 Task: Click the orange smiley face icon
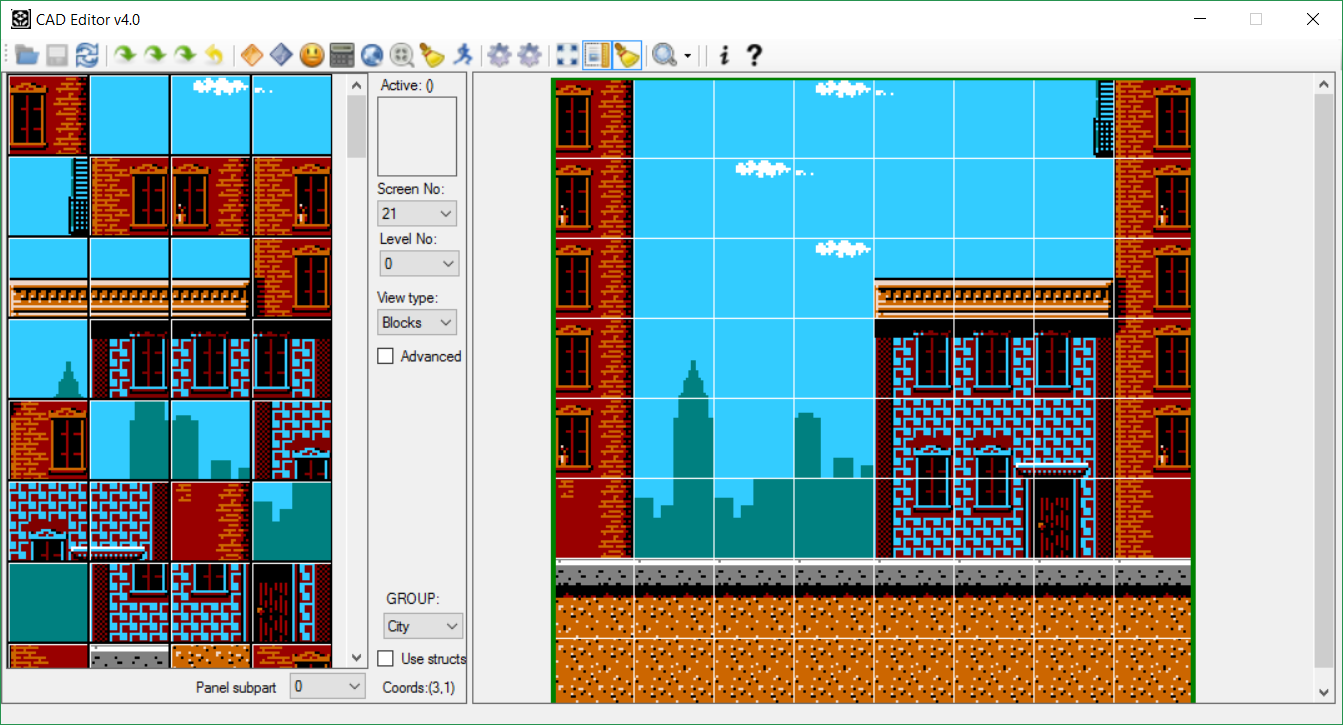(x=312, y=55)
